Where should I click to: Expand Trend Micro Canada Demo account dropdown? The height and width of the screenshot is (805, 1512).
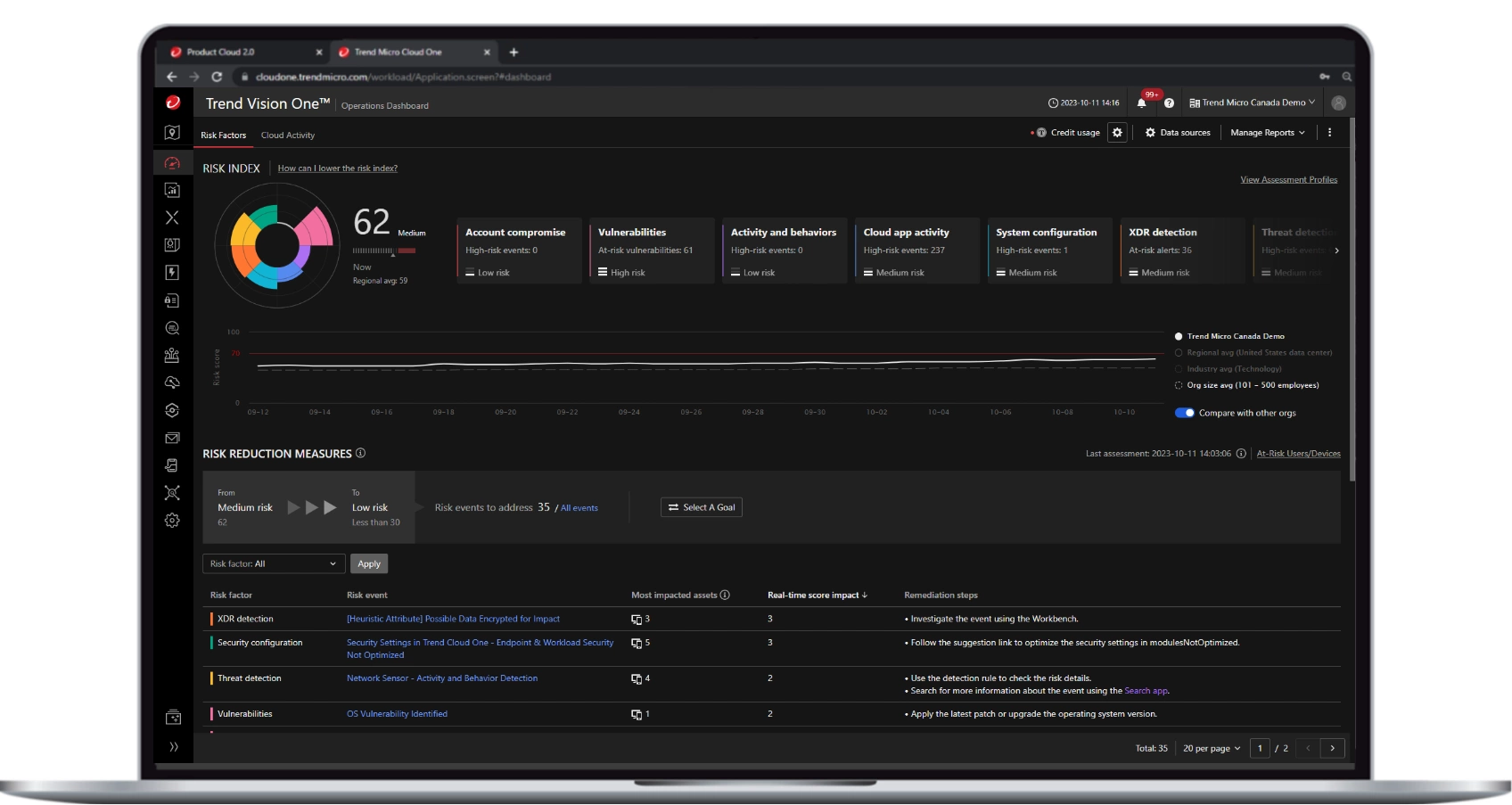coord(1253,103)
